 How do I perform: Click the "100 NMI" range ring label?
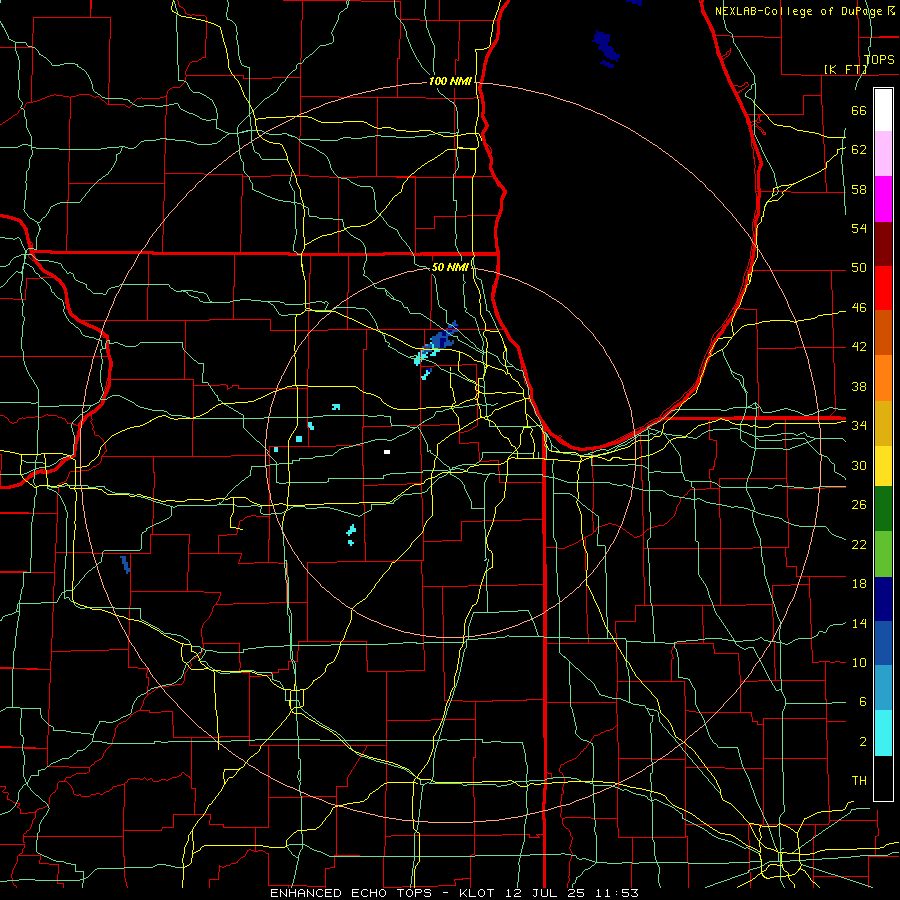pos(450,82)
